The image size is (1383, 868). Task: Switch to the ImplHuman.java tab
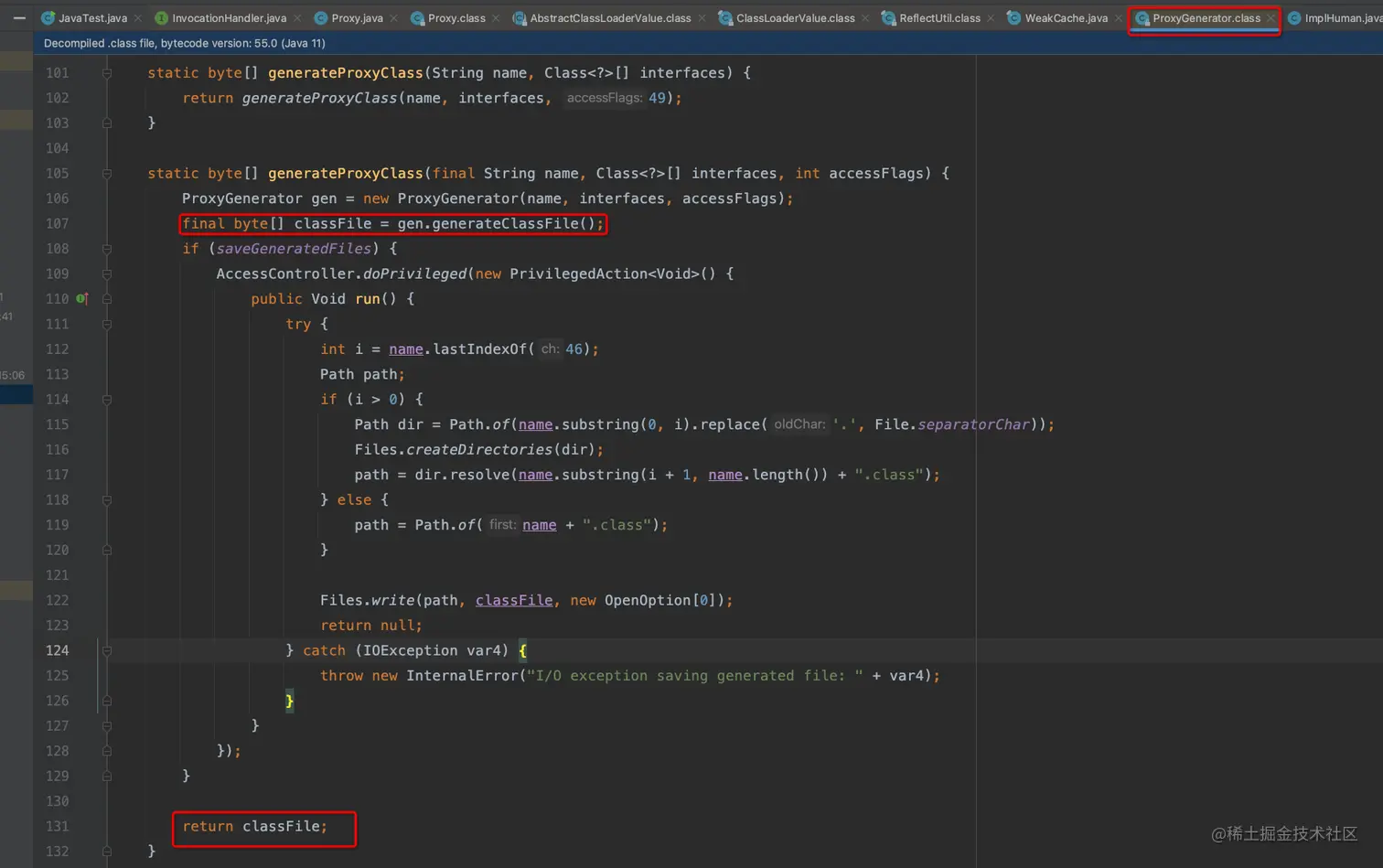(x=1335, y=18)
